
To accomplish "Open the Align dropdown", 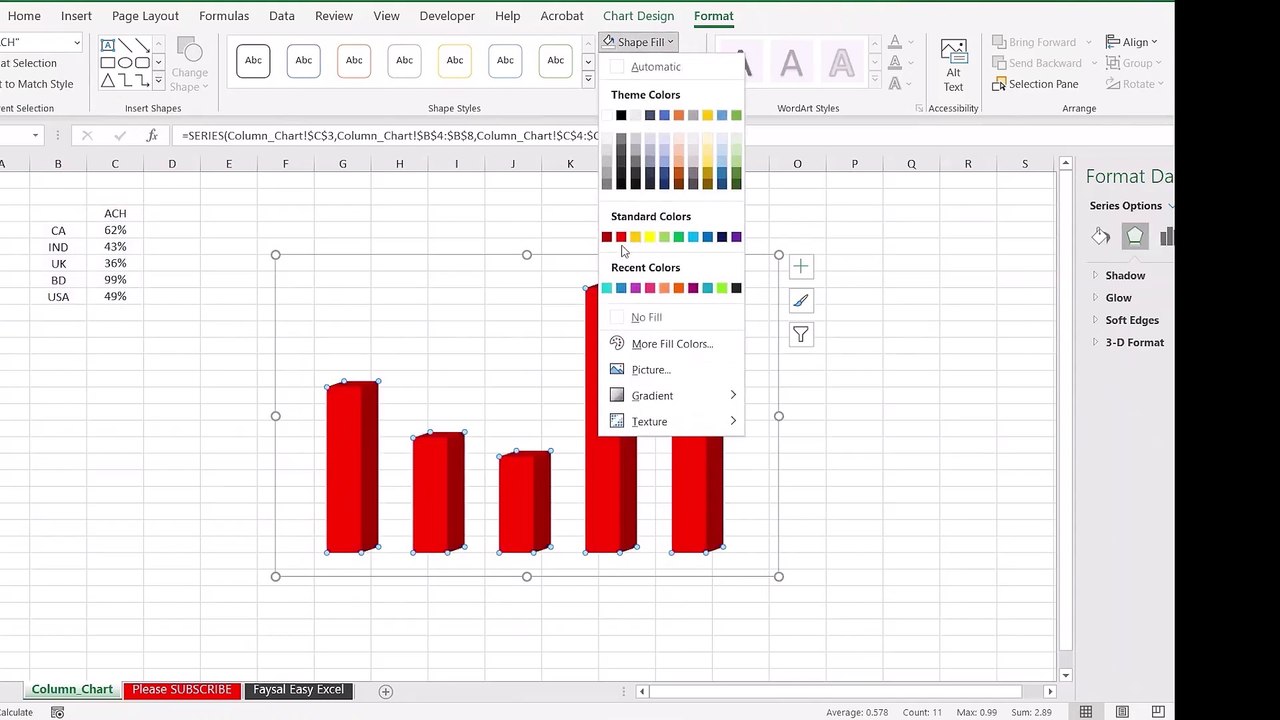I will click(1132, 42).
